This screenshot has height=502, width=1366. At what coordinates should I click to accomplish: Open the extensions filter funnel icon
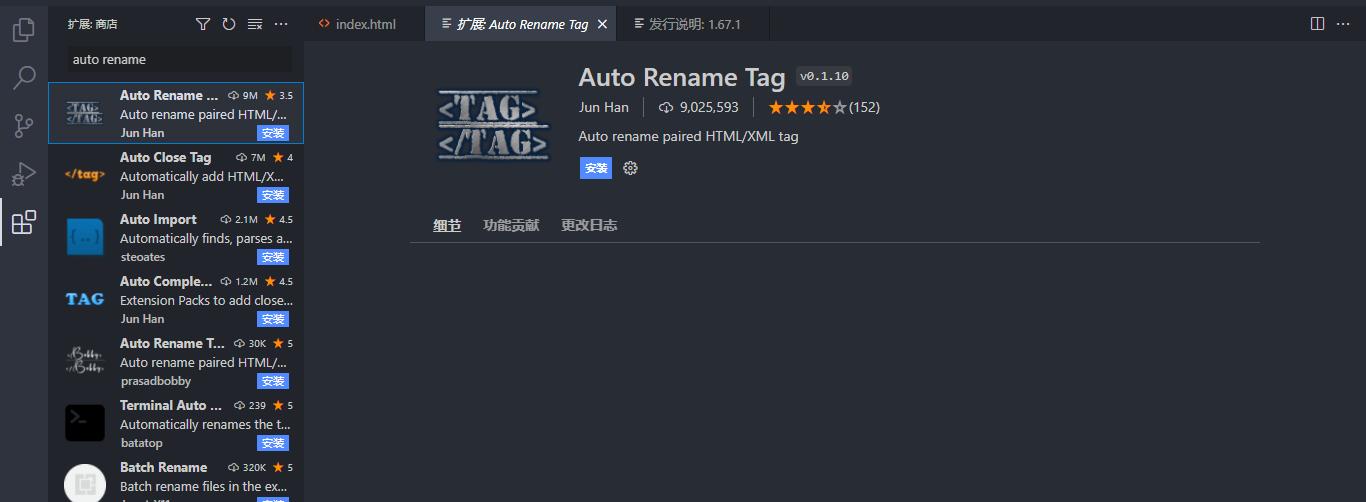203,24
